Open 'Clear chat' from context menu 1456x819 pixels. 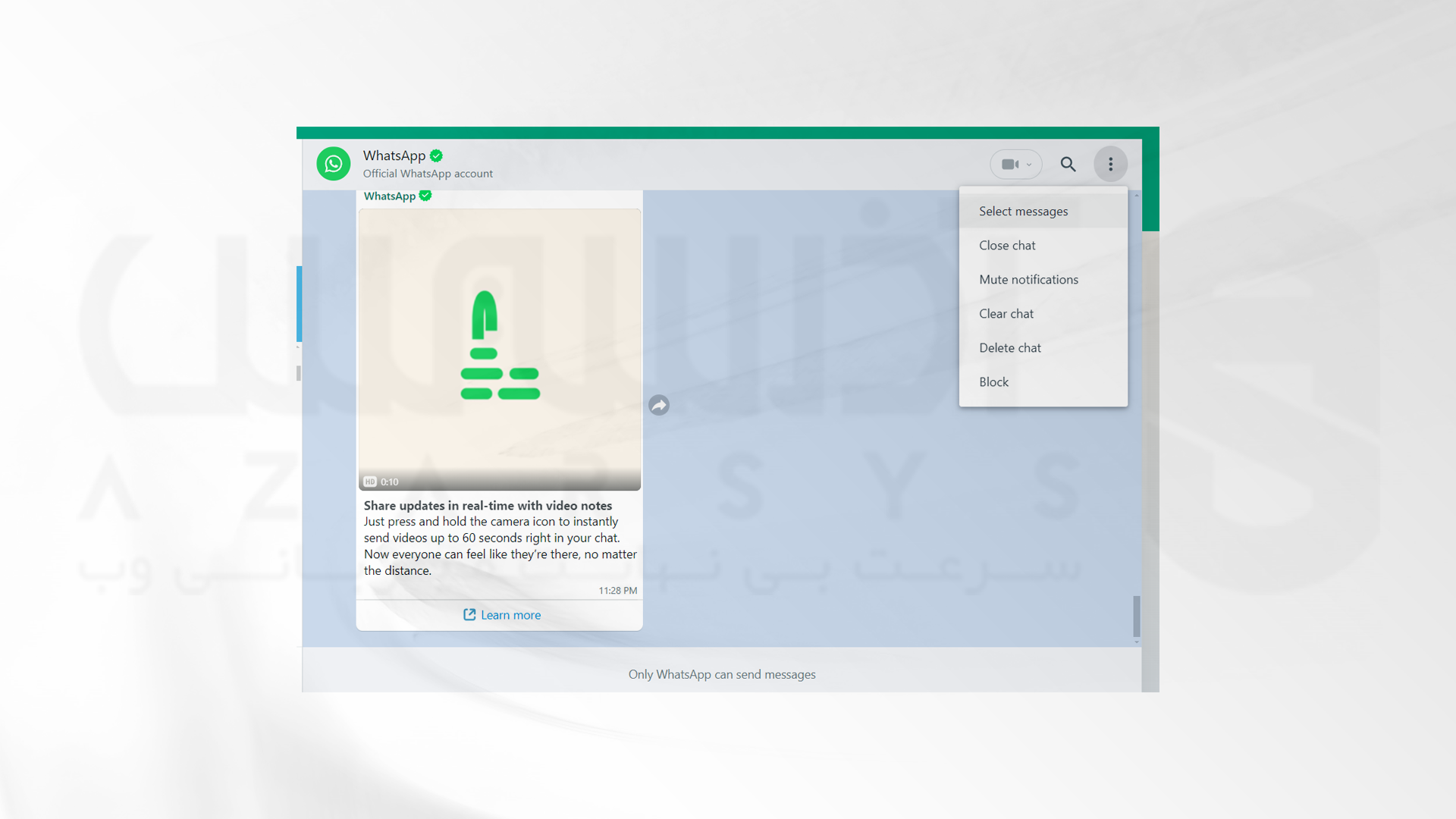click(1006, 313)
